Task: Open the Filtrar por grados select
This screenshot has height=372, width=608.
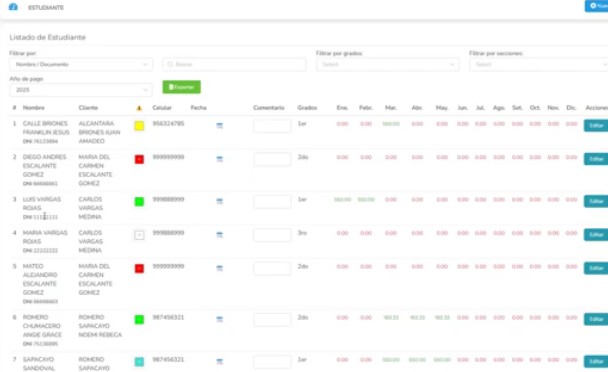Action: pos(388,64)
